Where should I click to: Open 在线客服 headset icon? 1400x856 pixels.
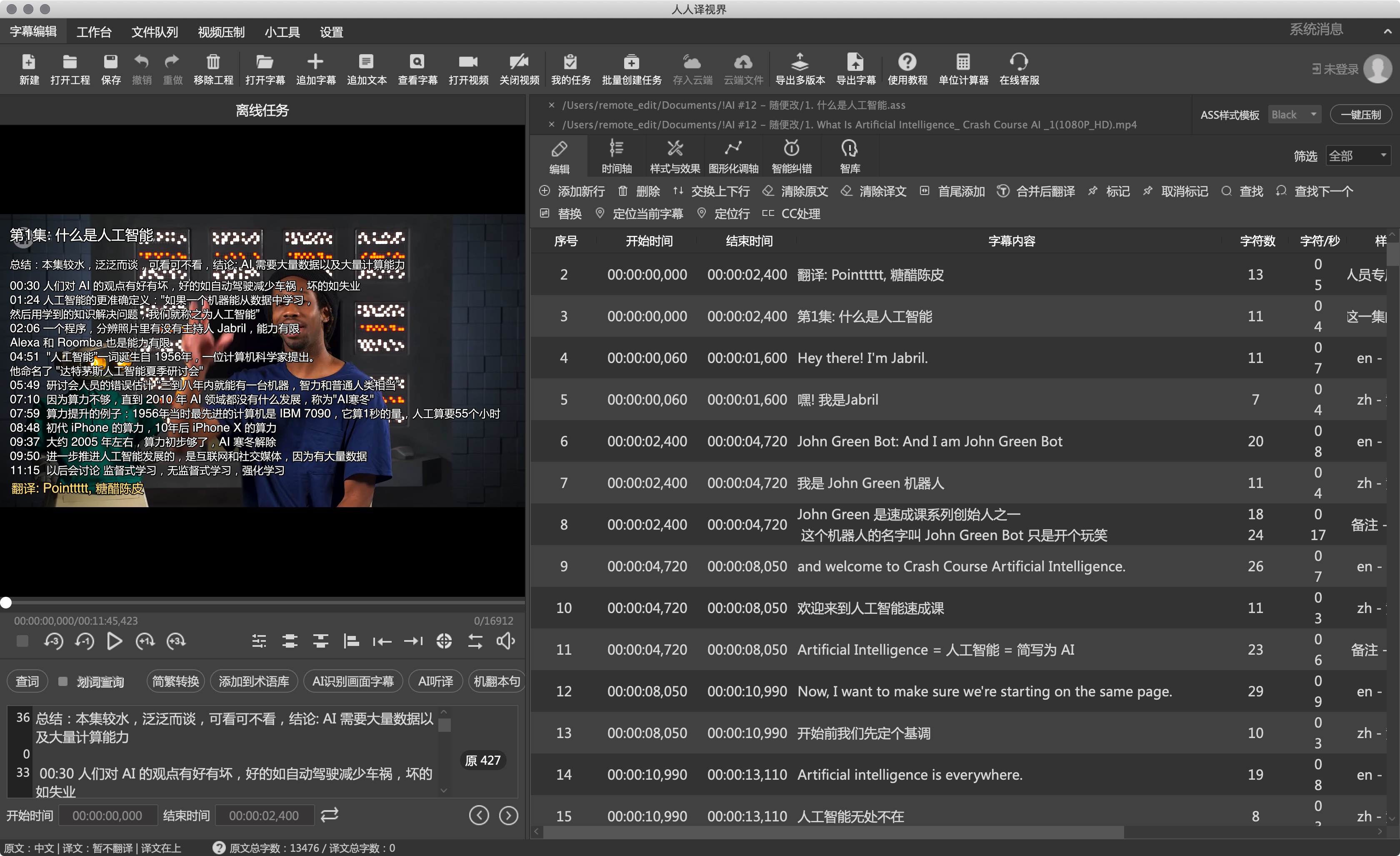1019,62
